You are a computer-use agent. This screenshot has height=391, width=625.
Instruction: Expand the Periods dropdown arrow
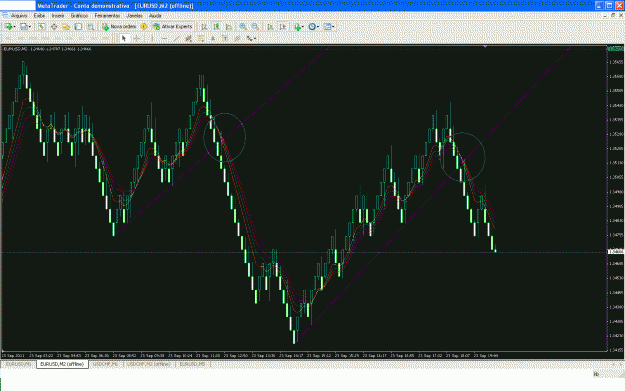click(318, 27)
